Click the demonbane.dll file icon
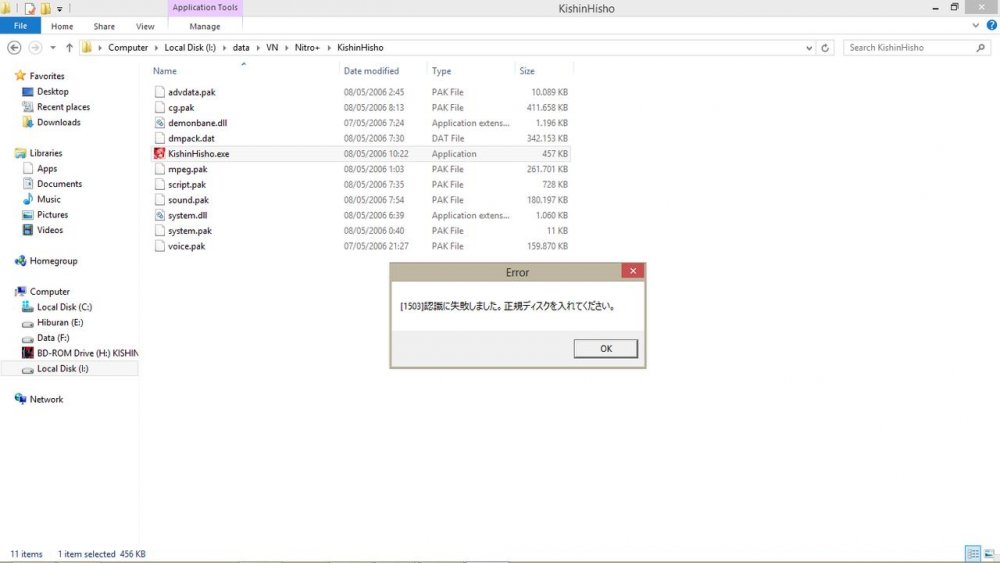1000x563 pixels. tap(159, 123)
